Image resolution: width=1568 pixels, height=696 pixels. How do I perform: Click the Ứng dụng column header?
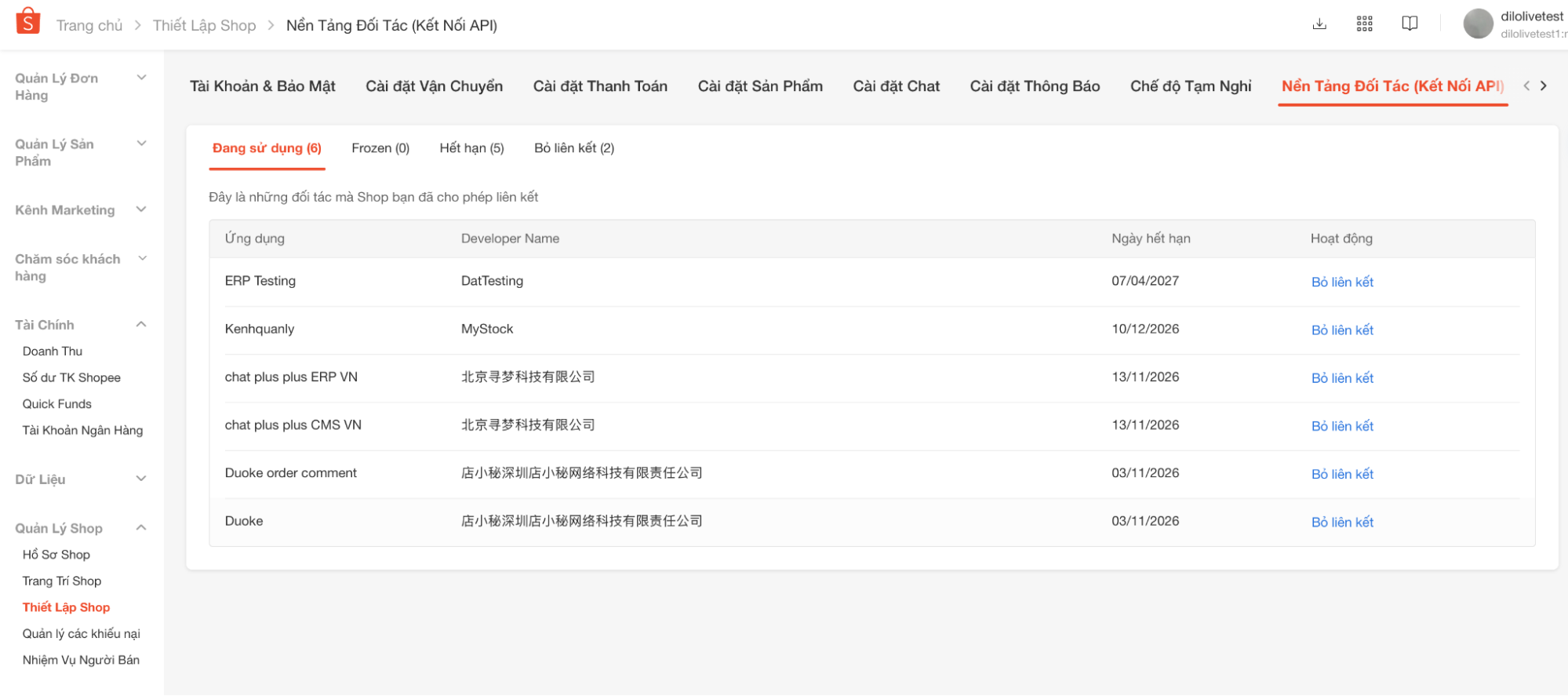[254, 239]
